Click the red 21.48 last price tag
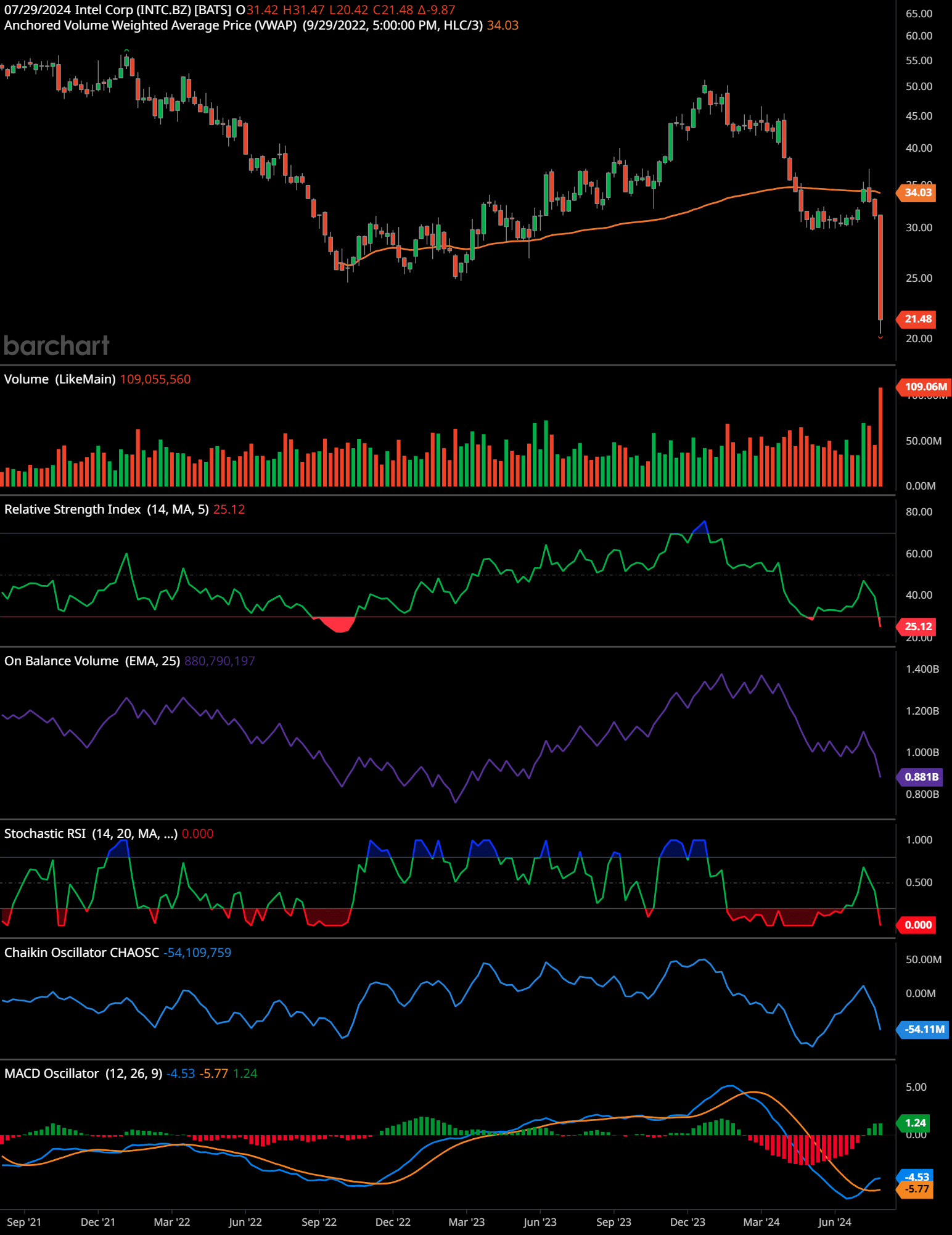This screenshot has width=952, height=1235. pyautogui.click(x=917, y=319)
